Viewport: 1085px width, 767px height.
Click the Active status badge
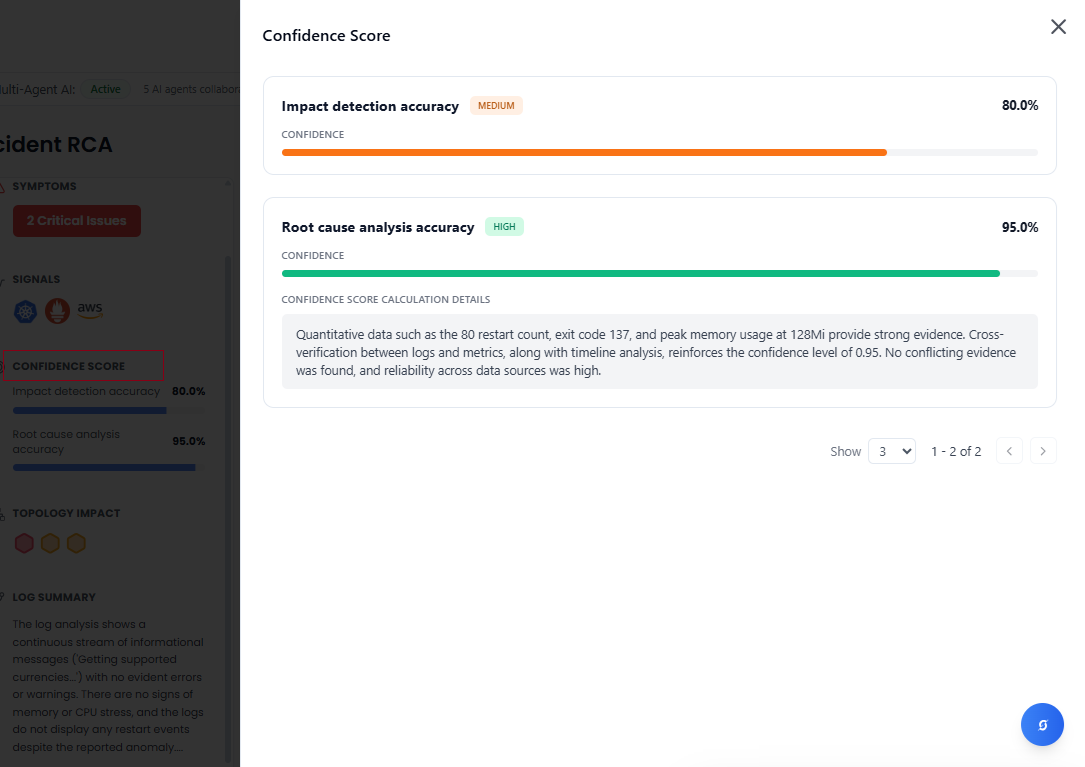click(x=105, y=89)
